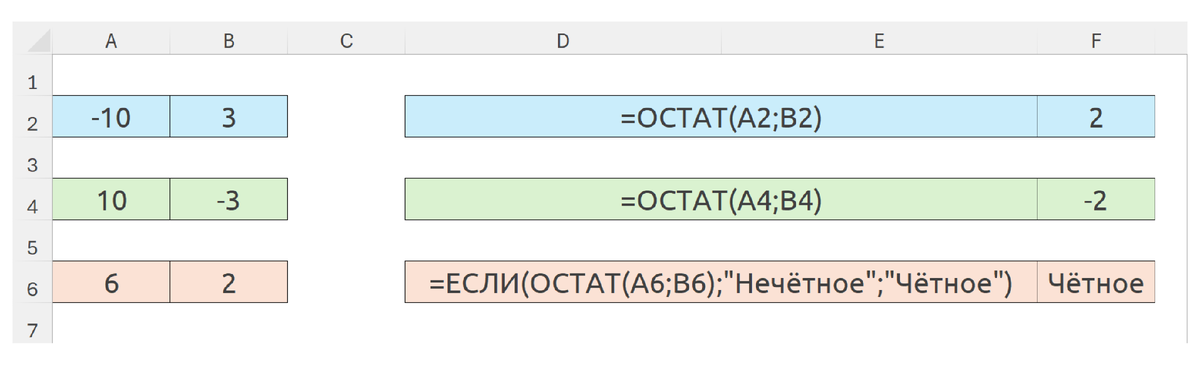The image size is (1200, 365).
Task: Select the =ОСТАТ(A2;B2) formula cell
Action: click(x=721, y=117)
